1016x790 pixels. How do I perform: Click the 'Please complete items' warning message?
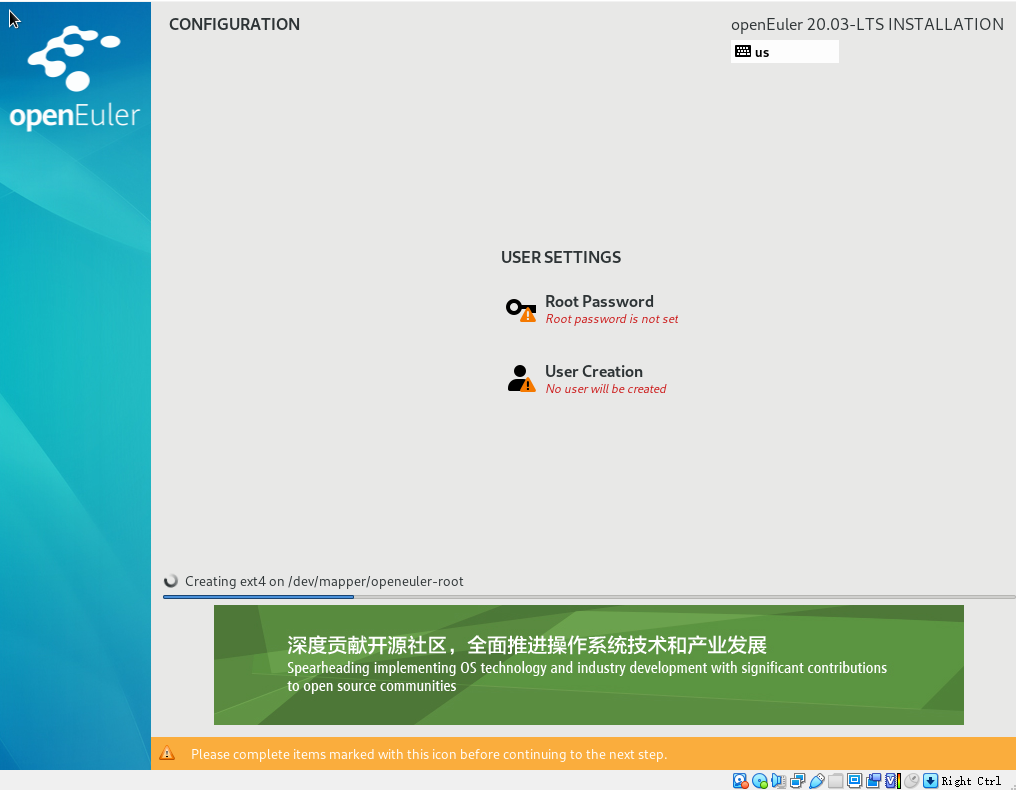tap(428, 754)
